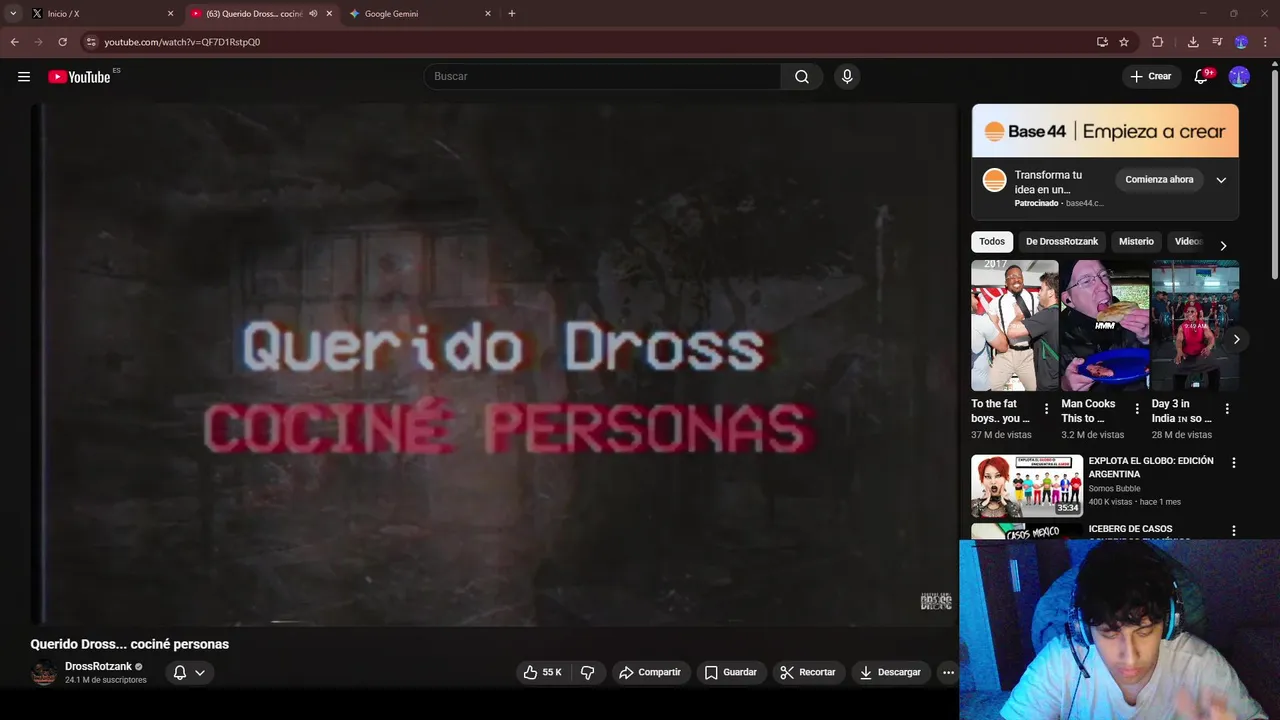Open media control icon in toolbar
The height and width of the screenshot is (720, 1280).
(x=1217, y=42)
